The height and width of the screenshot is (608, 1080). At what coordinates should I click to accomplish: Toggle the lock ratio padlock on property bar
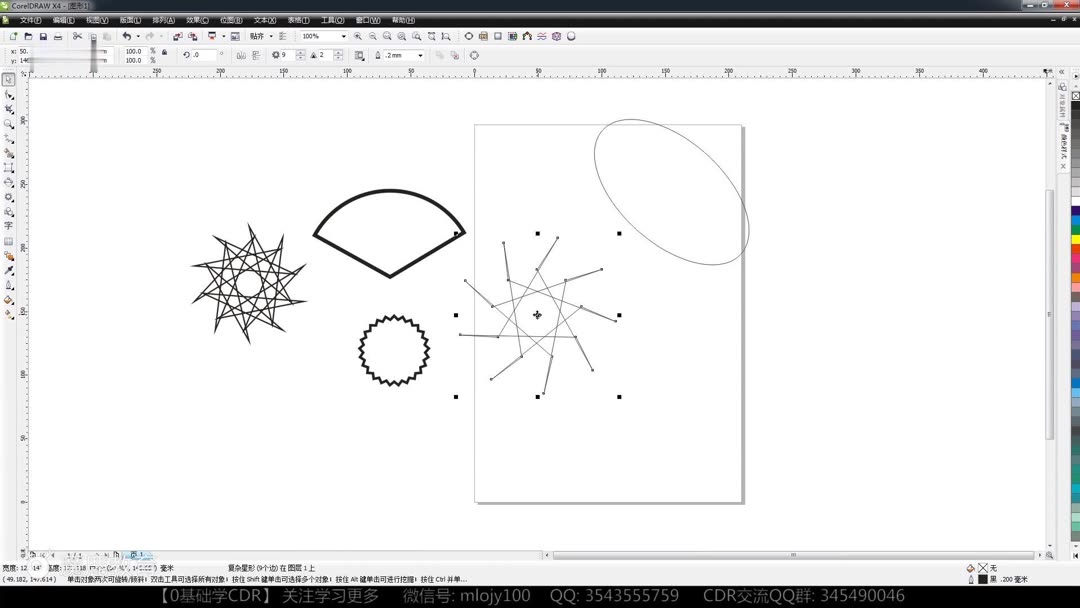[165, 52]
